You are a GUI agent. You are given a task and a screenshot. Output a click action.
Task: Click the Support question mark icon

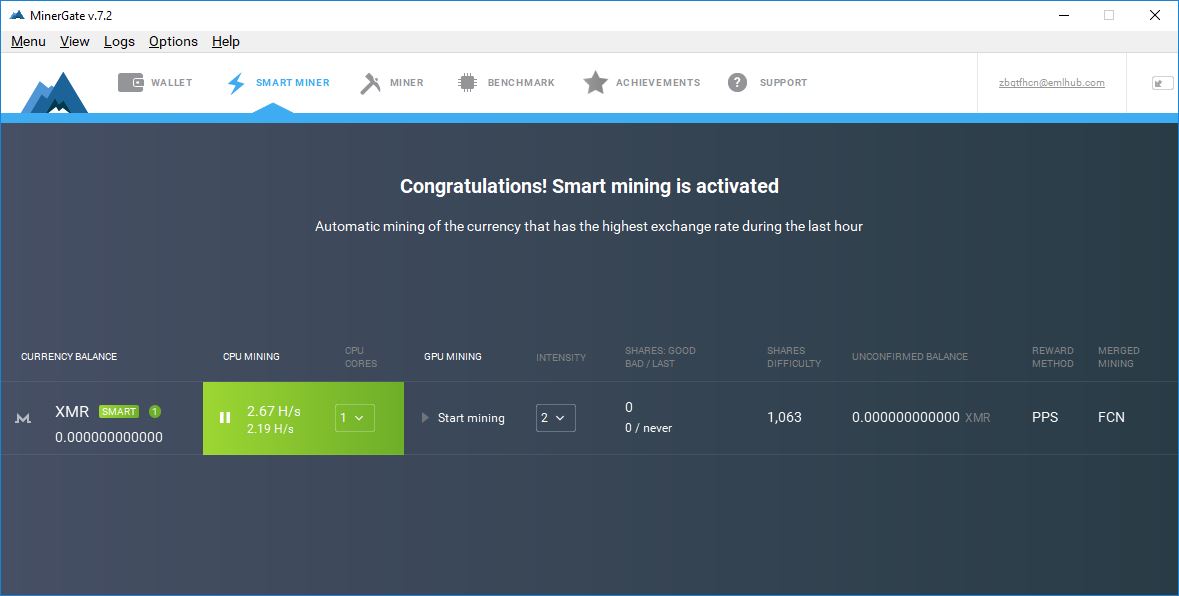(737, 83)
